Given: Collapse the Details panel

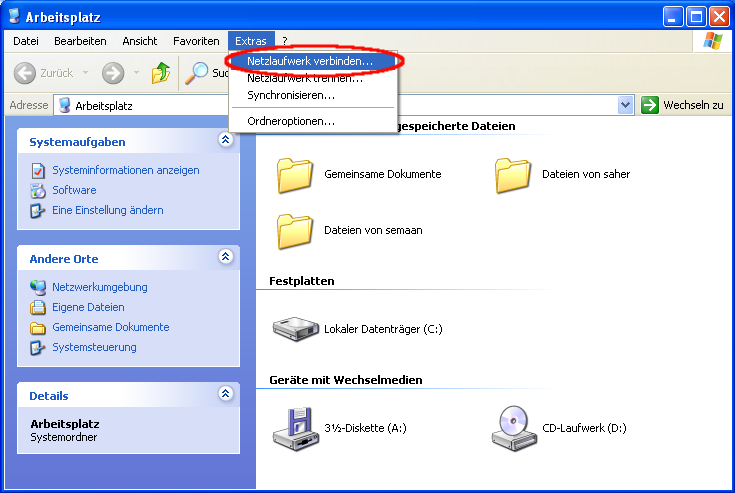Looking at the screenshot, I should click(x=225, y=395).
